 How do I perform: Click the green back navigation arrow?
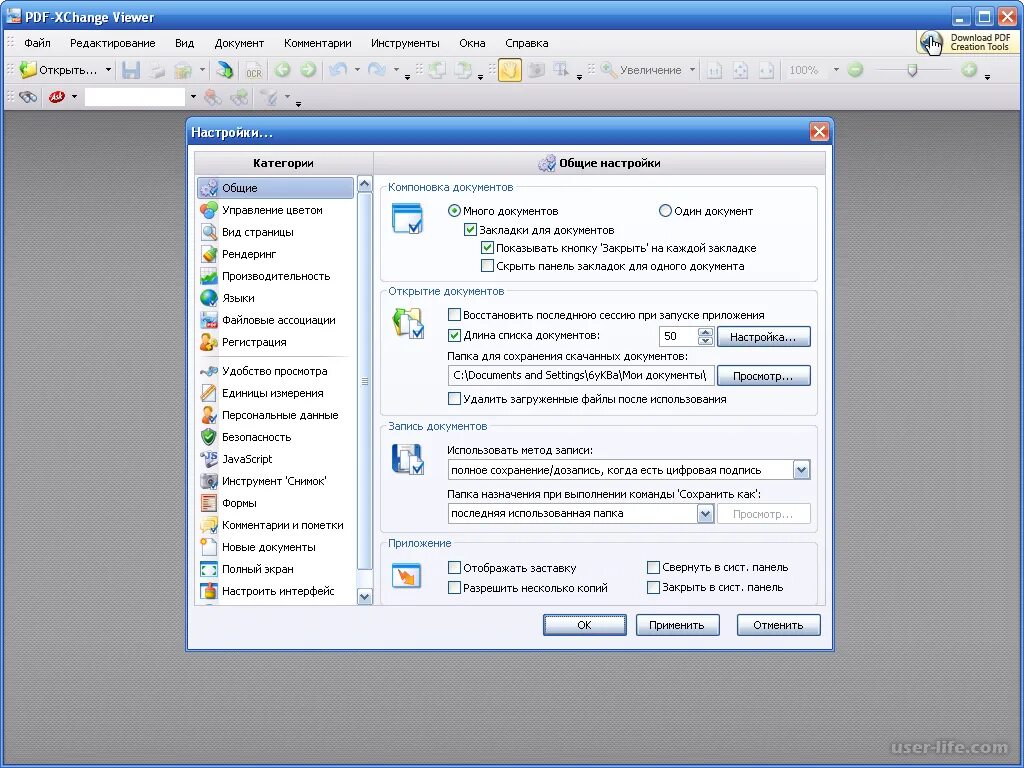pyautogui.click(x=282, y=70)
